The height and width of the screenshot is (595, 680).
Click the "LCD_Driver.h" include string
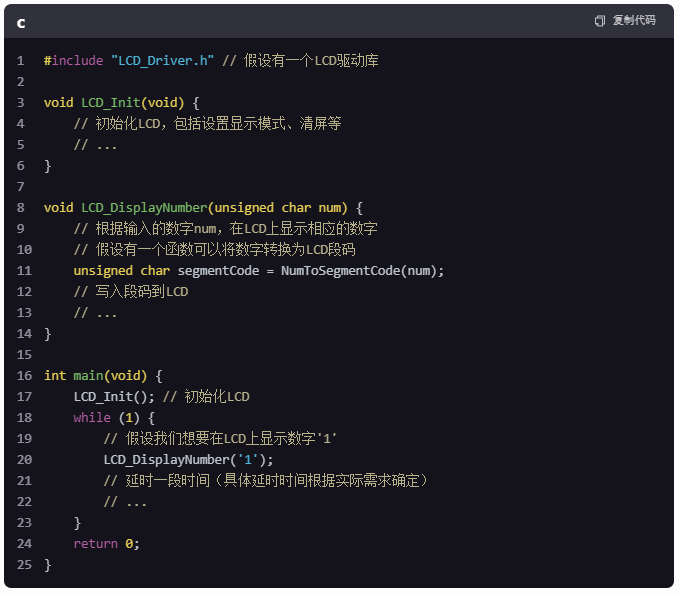click(x=162, y=60)
